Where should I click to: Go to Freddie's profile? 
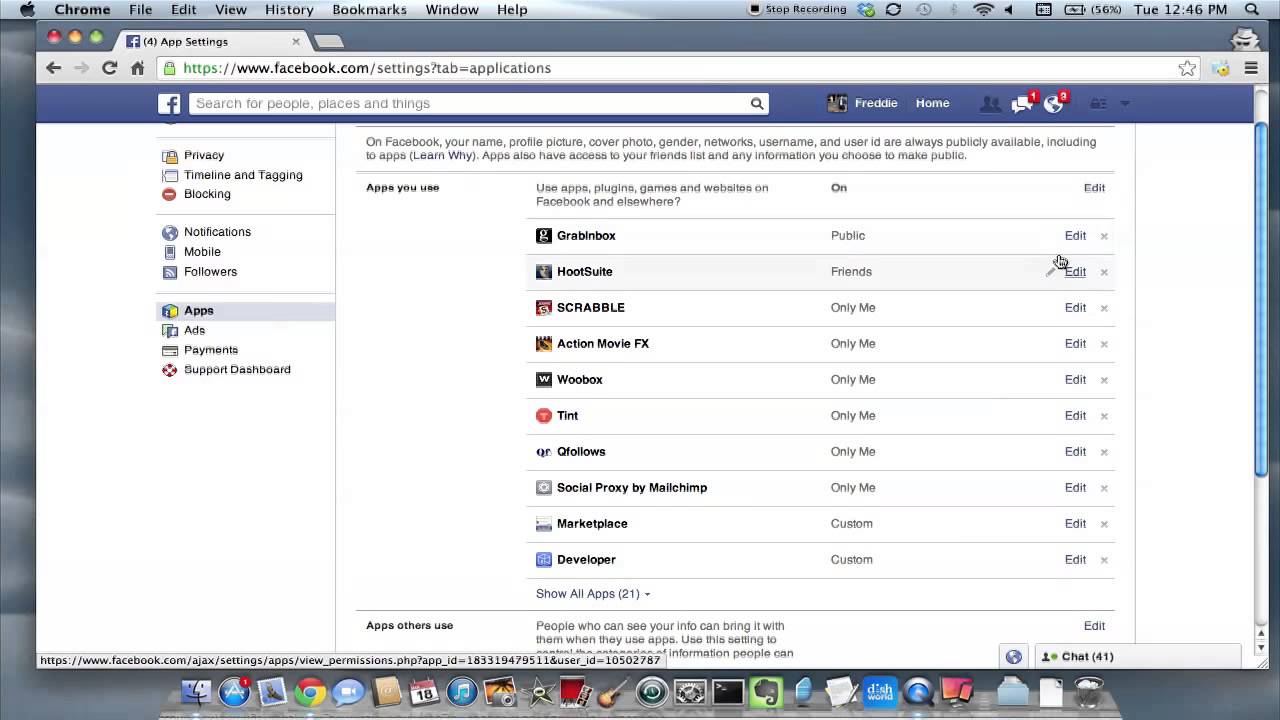click(x=863, y=104)
